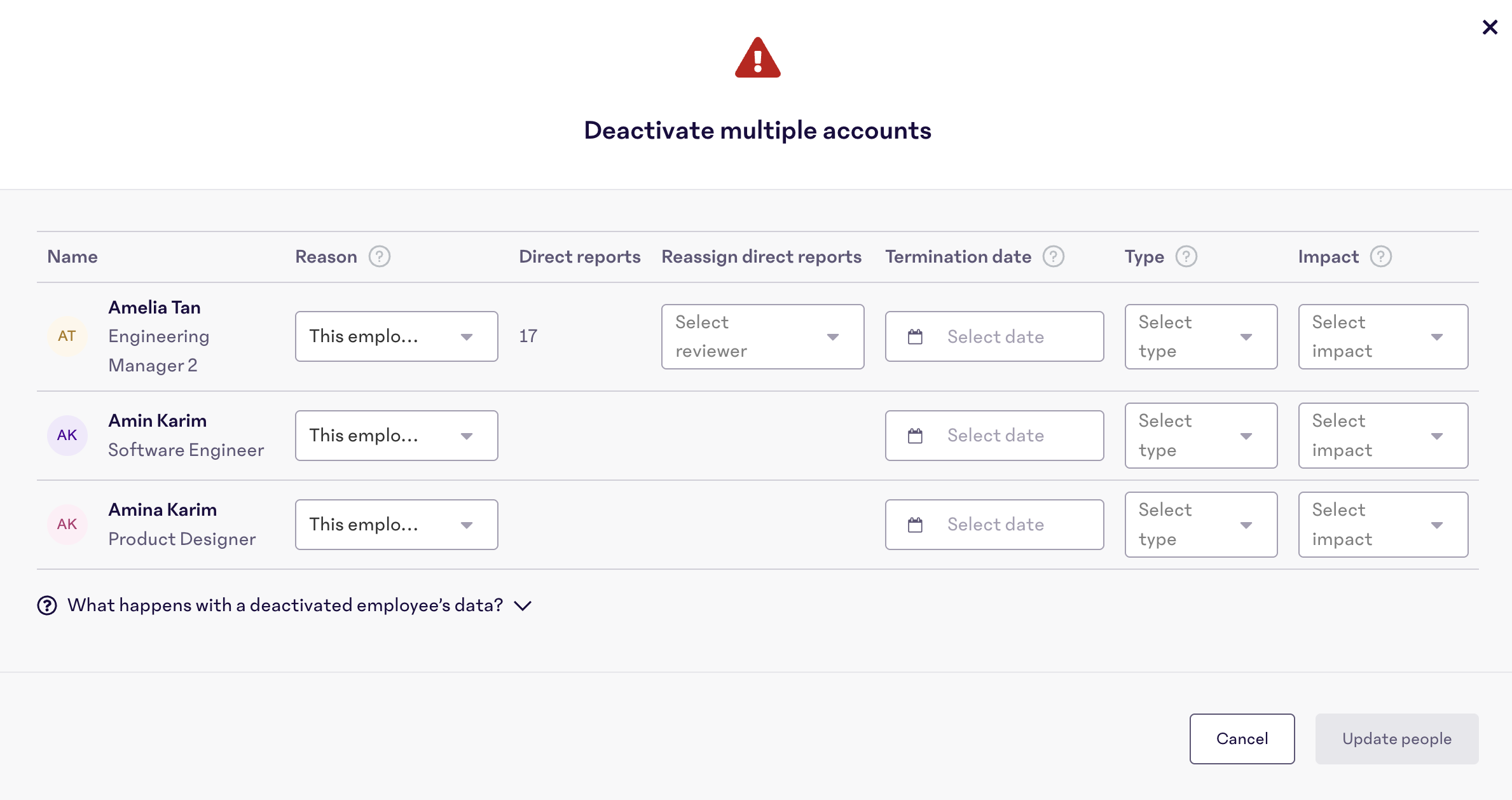The height and width of the screenshot is (800, 1512).
Task: Open Select type dropdown for Amin Karim
Action: 1200,436
